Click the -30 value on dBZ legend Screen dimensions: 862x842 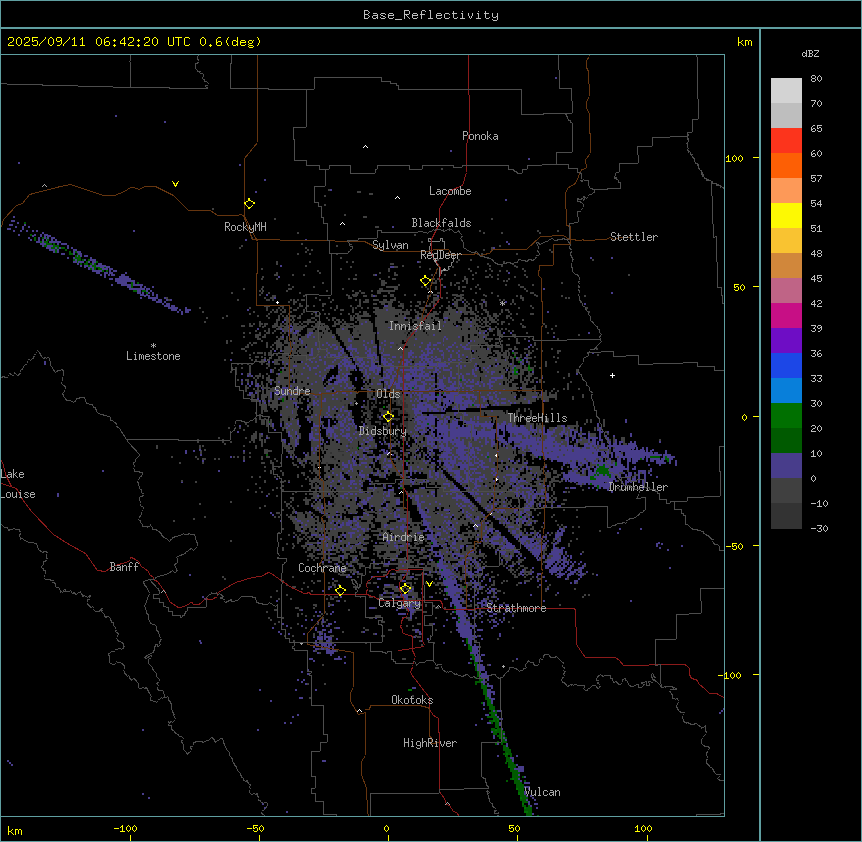pos(819,528)
